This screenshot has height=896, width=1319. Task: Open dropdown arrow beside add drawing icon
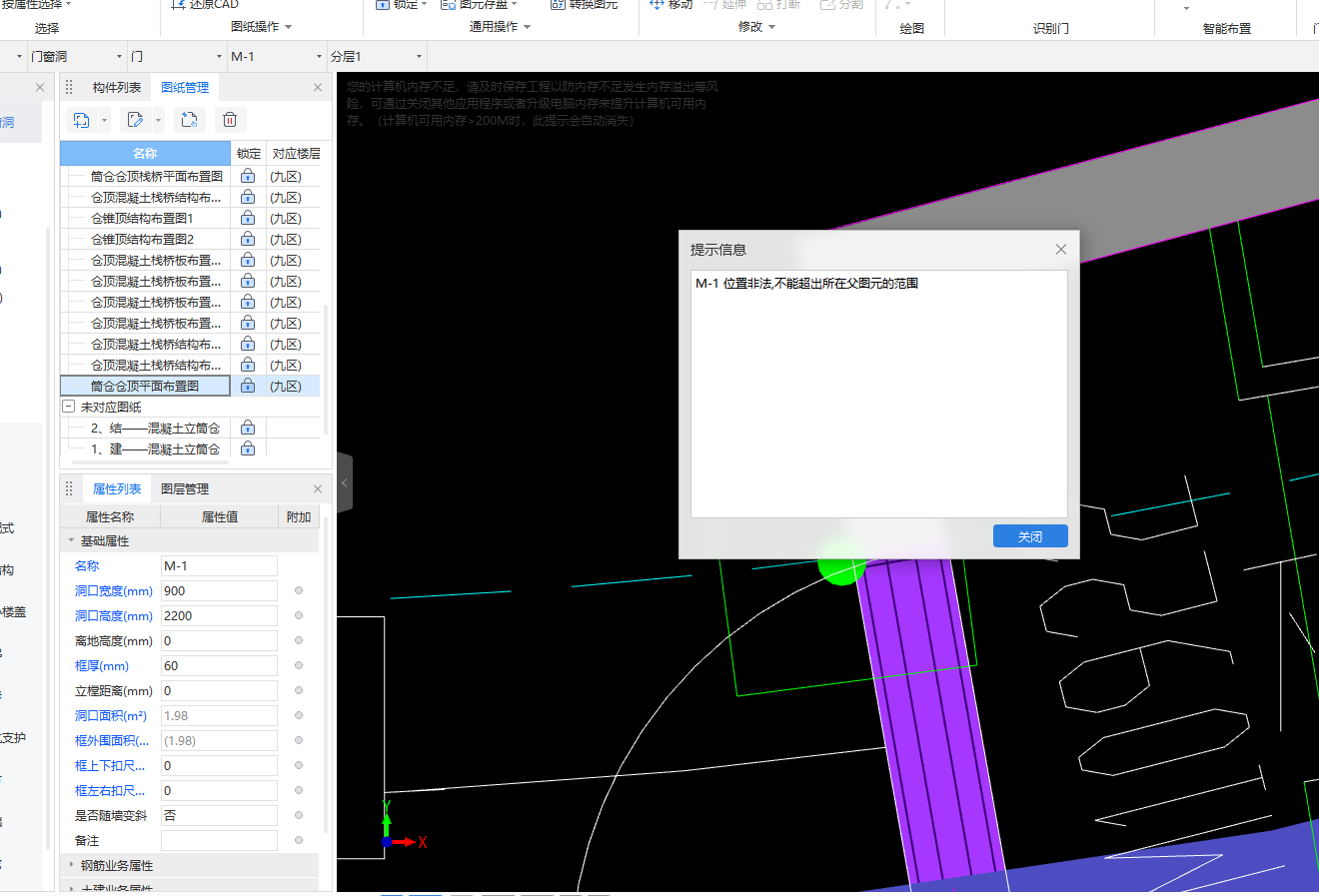click(x=105, y=121)
